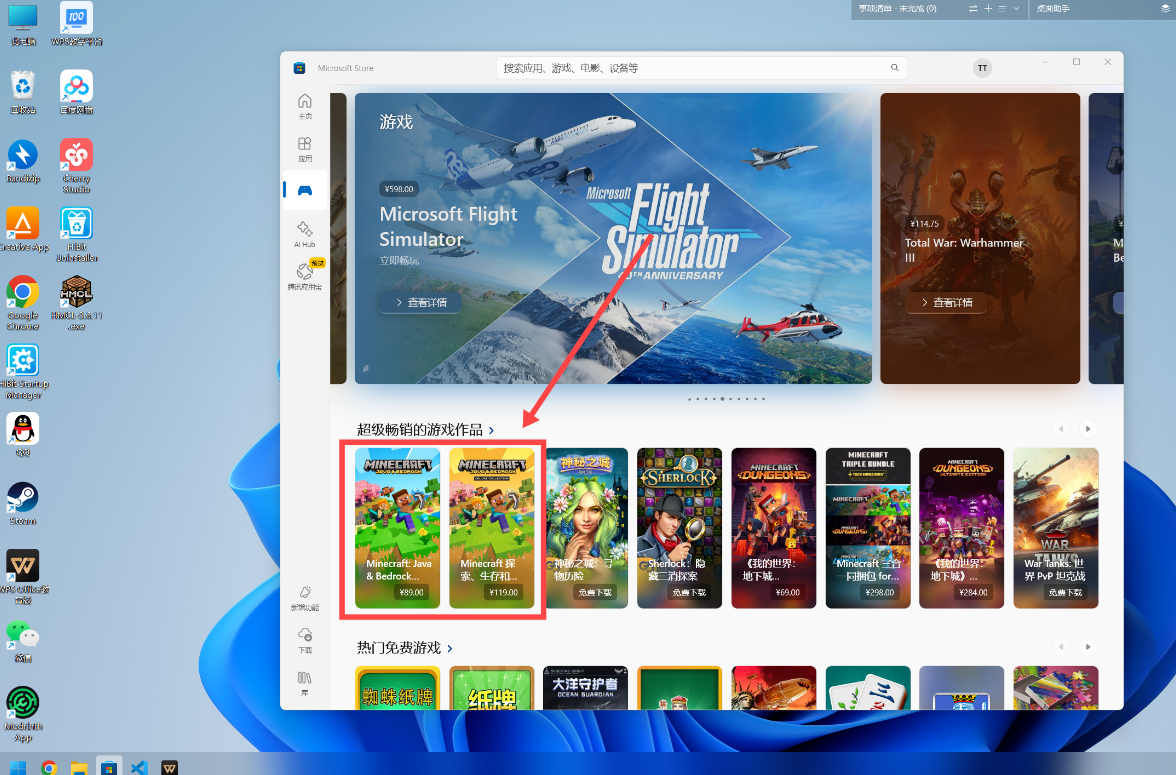1176x775 pixels.
Task: Open Minecraft: Java & Bedrock game tile
Action: click(x=398, y=528)
